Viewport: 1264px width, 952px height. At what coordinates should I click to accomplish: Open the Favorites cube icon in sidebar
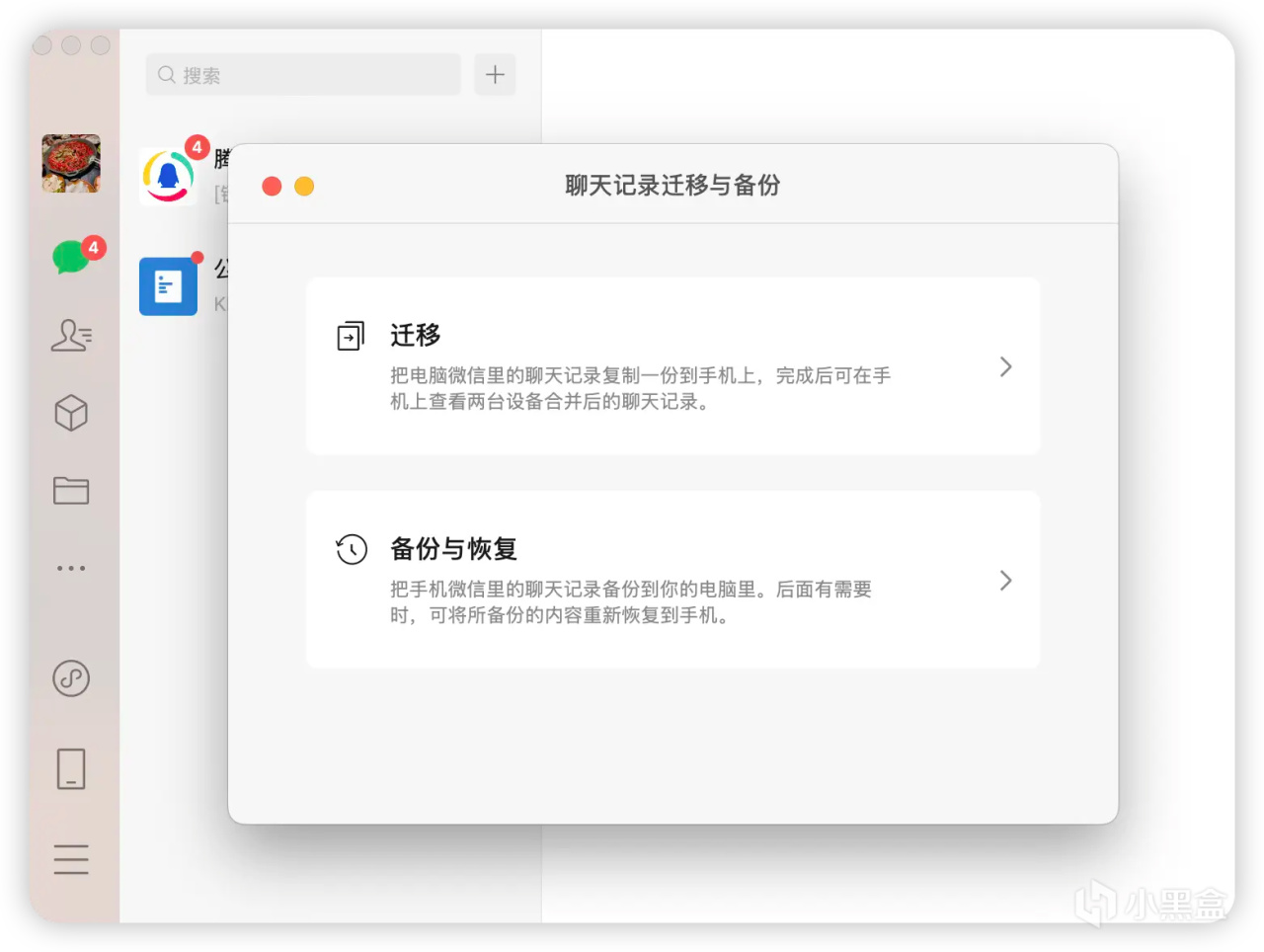[x=71, y=413]
